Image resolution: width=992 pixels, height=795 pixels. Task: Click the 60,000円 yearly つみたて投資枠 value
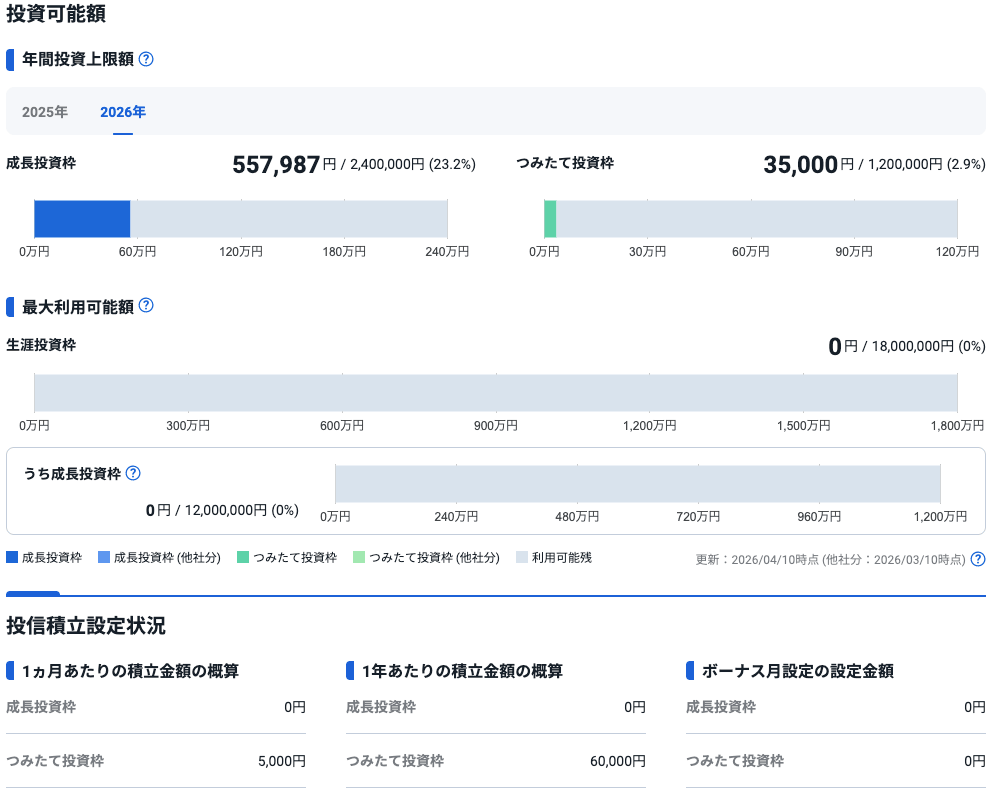click(617, 761)
